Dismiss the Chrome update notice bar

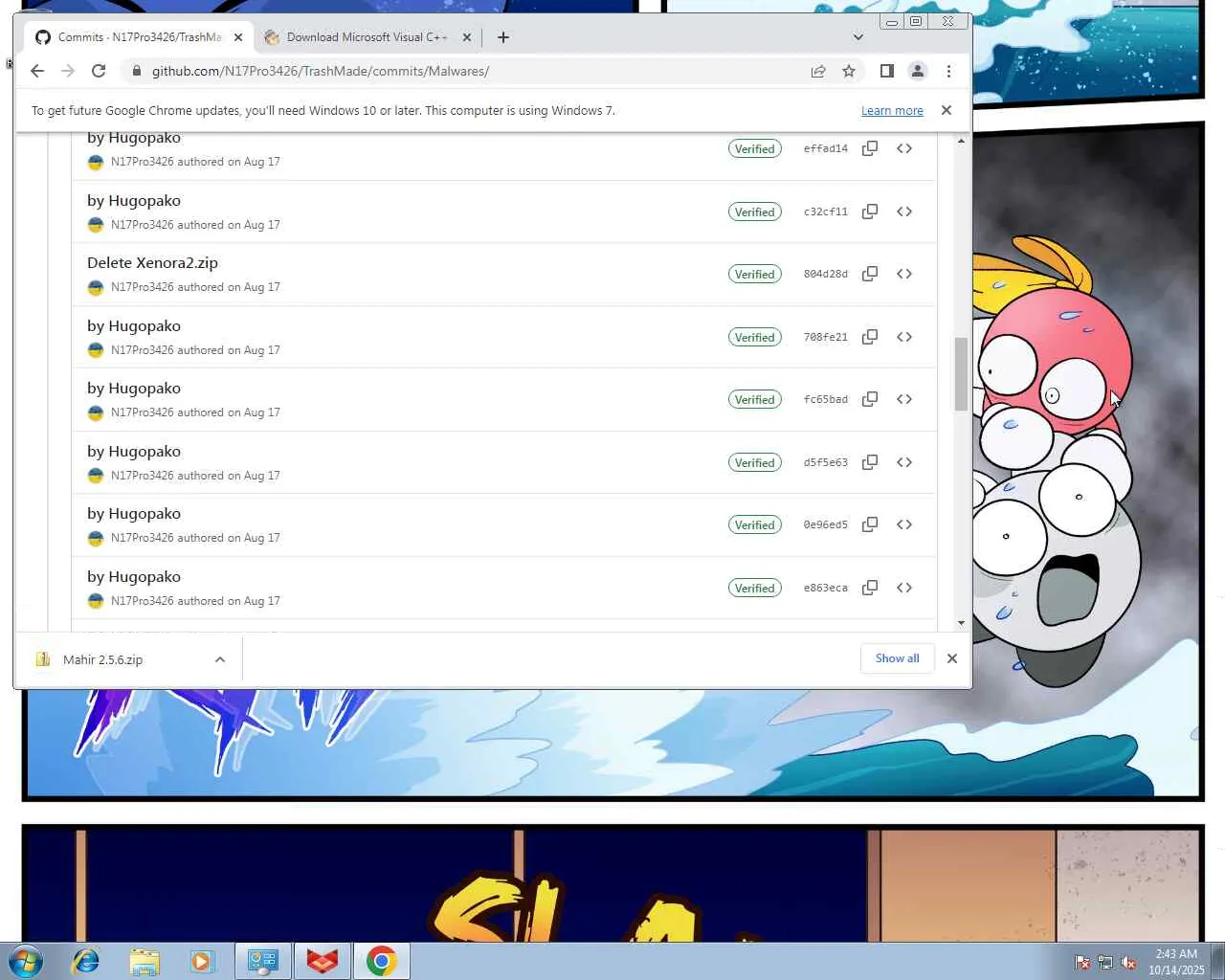pyautogui.click(x=947, y=110)
